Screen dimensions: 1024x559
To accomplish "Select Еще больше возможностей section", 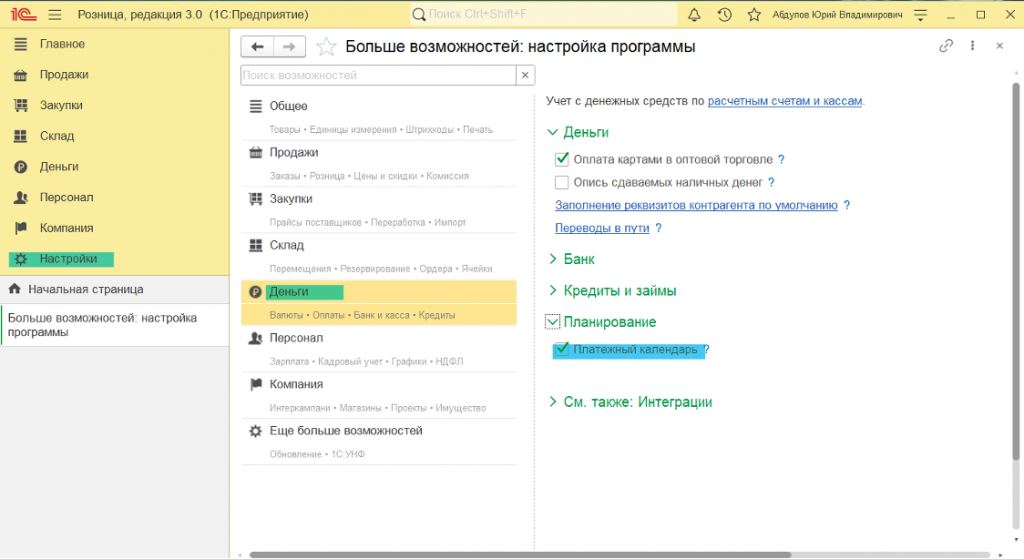I will (379, 441).
